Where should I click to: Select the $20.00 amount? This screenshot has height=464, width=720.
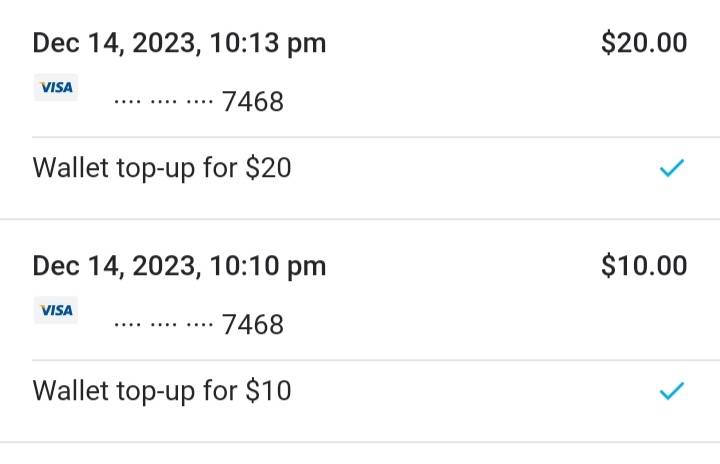pos(644,43)
